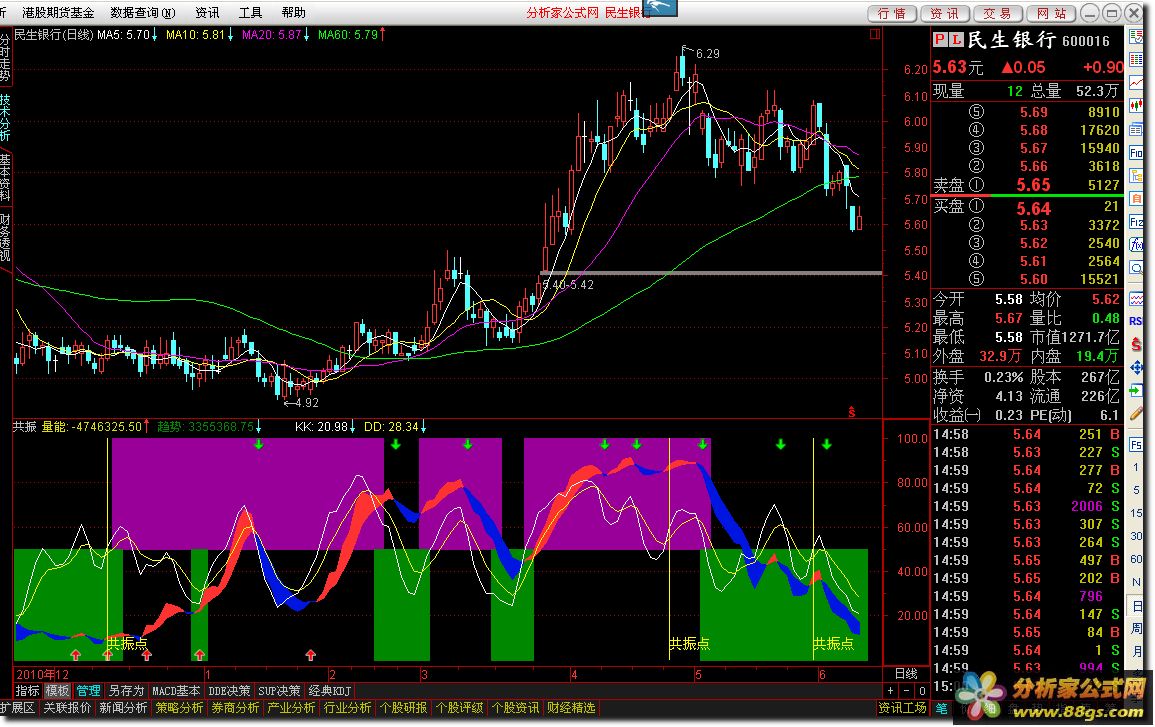This screenshot has height=727, width=1155.
Task: Click the 日线 period label
Action: [x=906, y=673]
